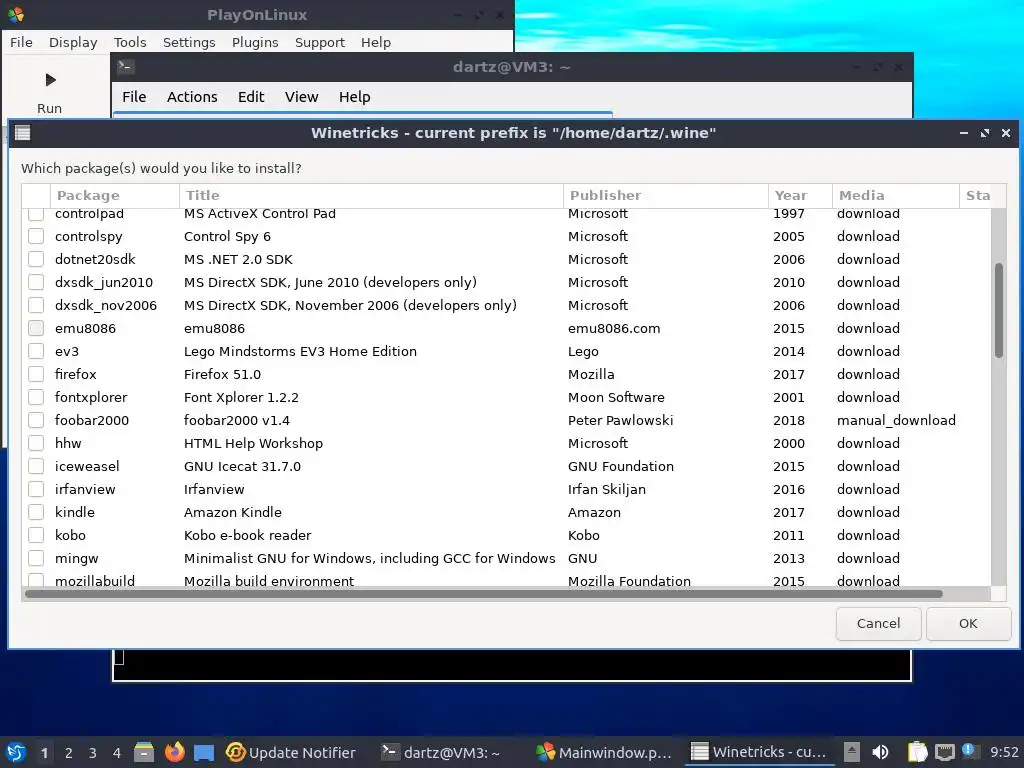Screen dimensions: 1024x768
Task: Click the PlayOnLinux clover logo in title bar
Action: 15,14
